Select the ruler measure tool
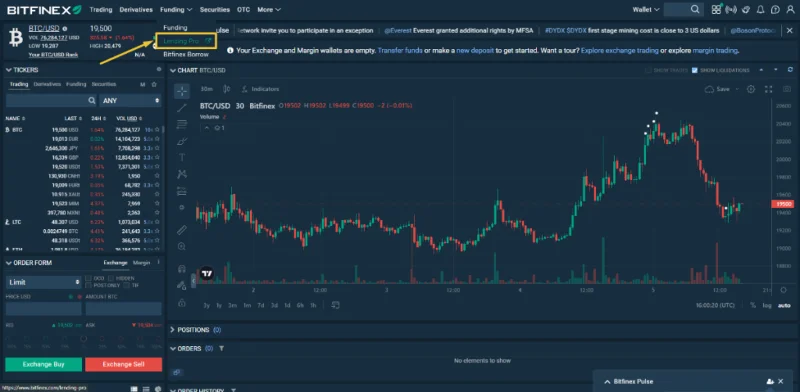 [182, 230]
